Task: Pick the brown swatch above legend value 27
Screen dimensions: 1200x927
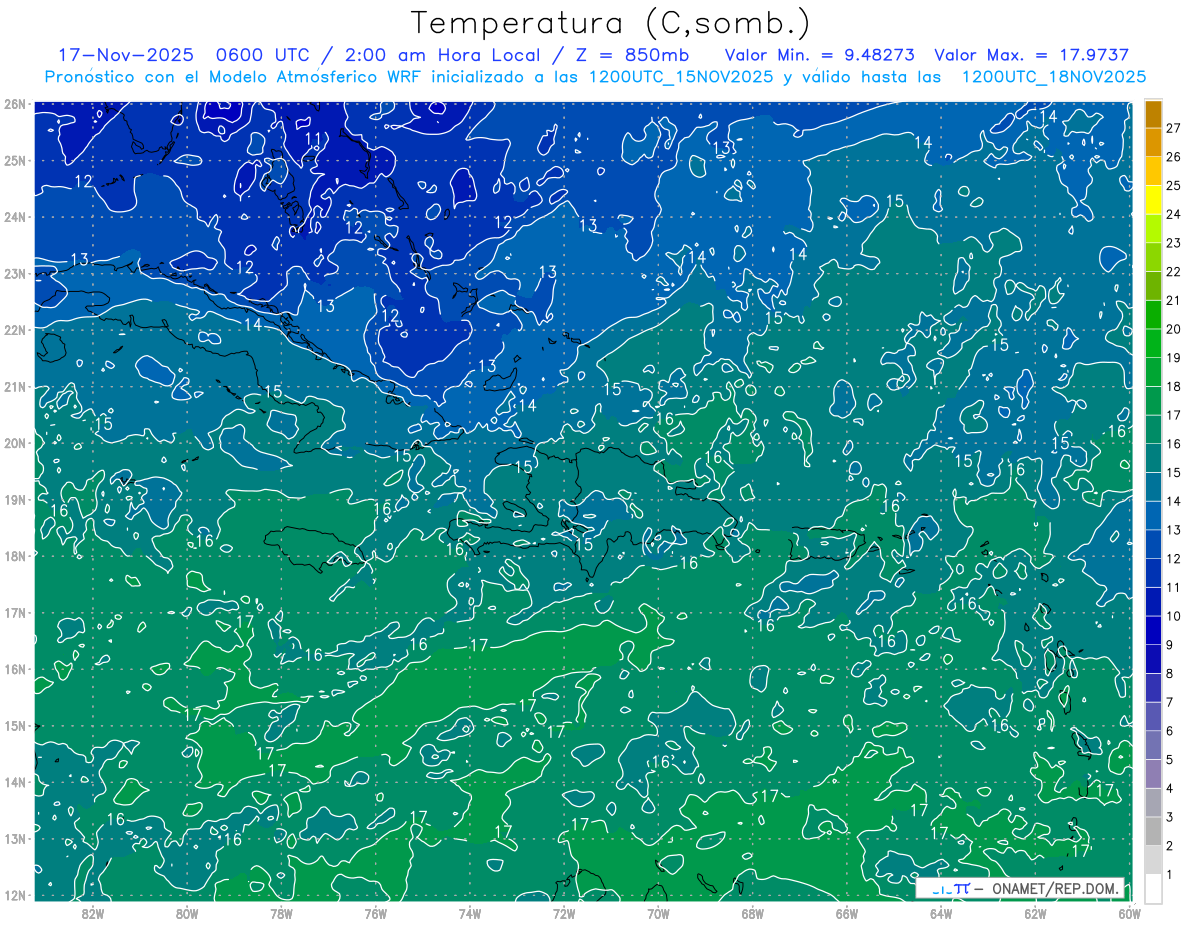Action: click(x=1153, y=115)
